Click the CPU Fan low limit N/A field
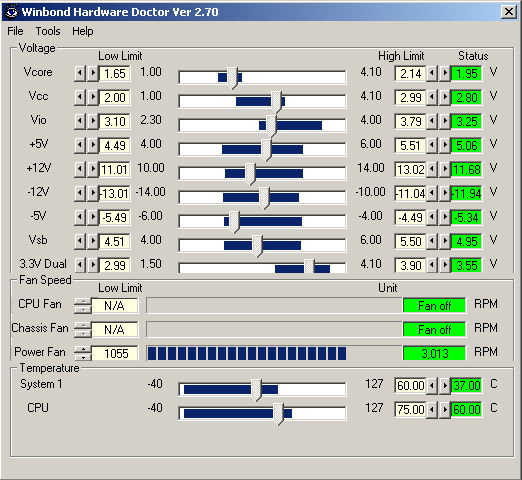This screenshot has height=480, width=522. pyautogui.click(x=115, y=305)
